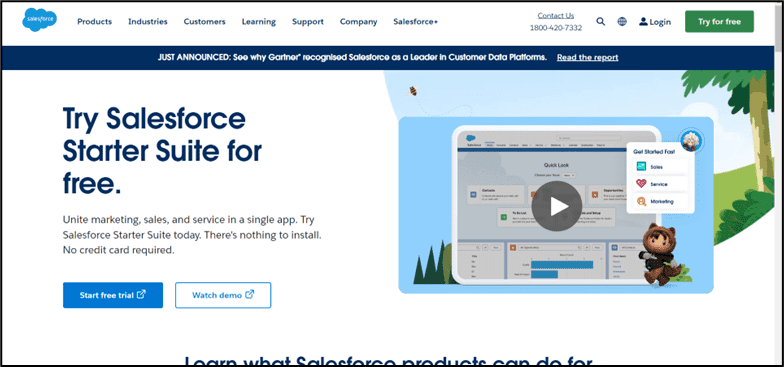
Task: Open the search magnifier icon
Action: pyautogui.click(x=600, y=22)
